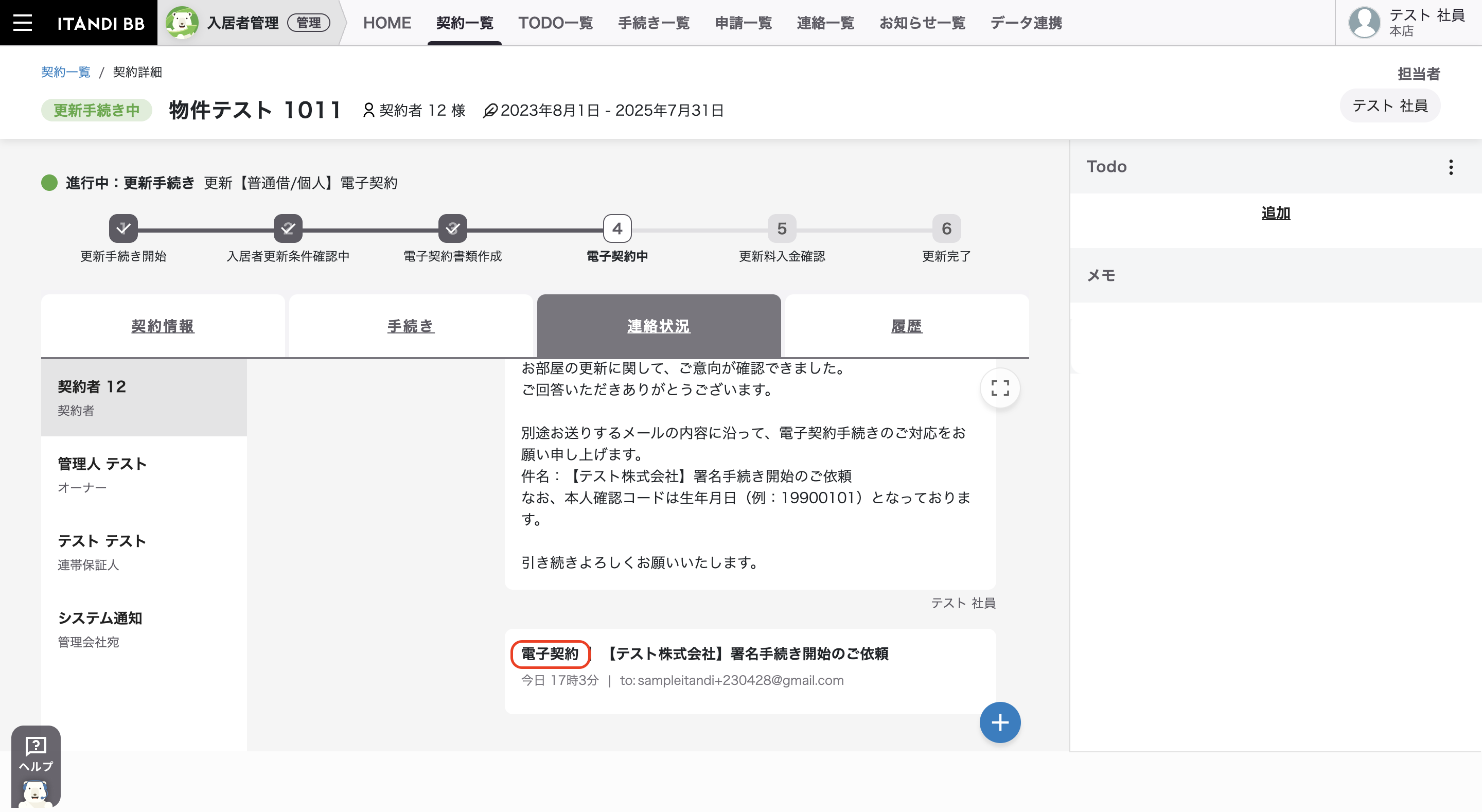Image resolution: width=1482 pixels, height=812 pixels.
Task: Click step 1 更新手続き開始 checkmark
Action: click(123, 228)
